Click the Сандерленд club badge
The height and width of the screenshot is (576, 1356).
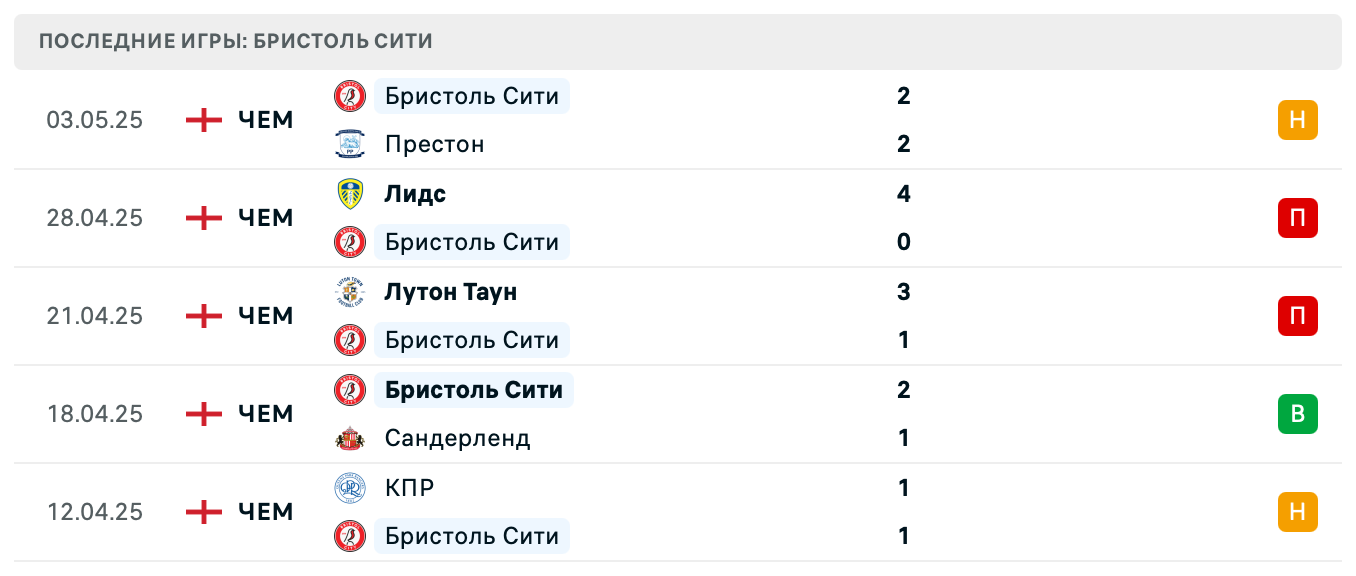[348, 438]
